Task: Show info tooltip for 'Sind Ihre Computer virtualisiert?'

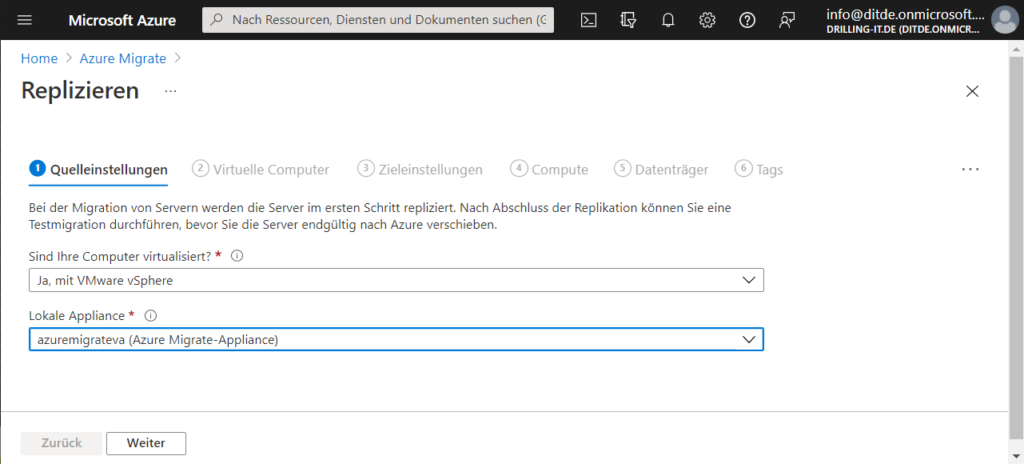Action: tap(238, 256)
